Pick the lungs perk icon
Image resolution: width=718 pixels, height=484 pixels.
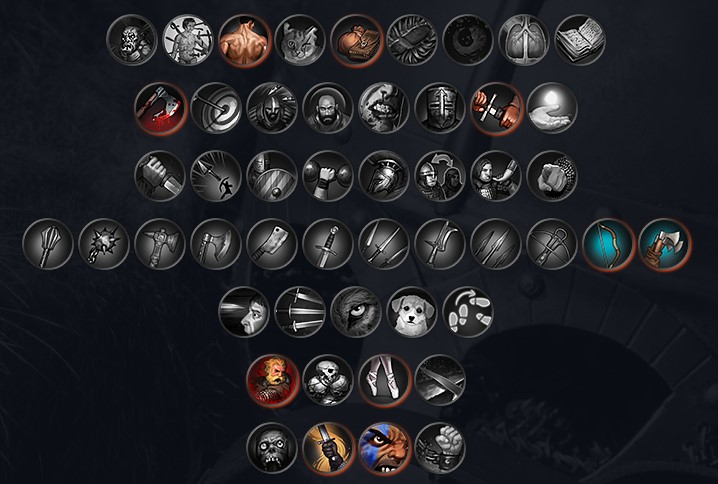point(524,40)
